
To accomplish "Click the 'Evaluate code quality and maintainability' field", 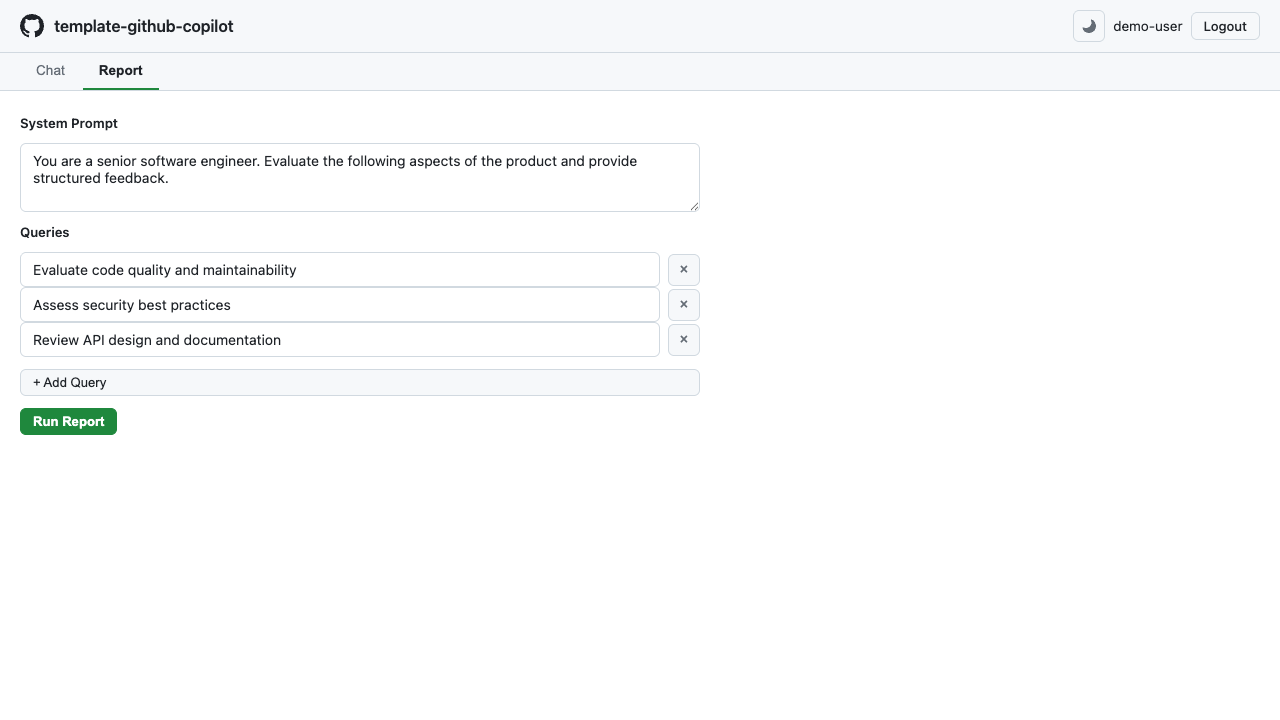I will click(339, 270).
